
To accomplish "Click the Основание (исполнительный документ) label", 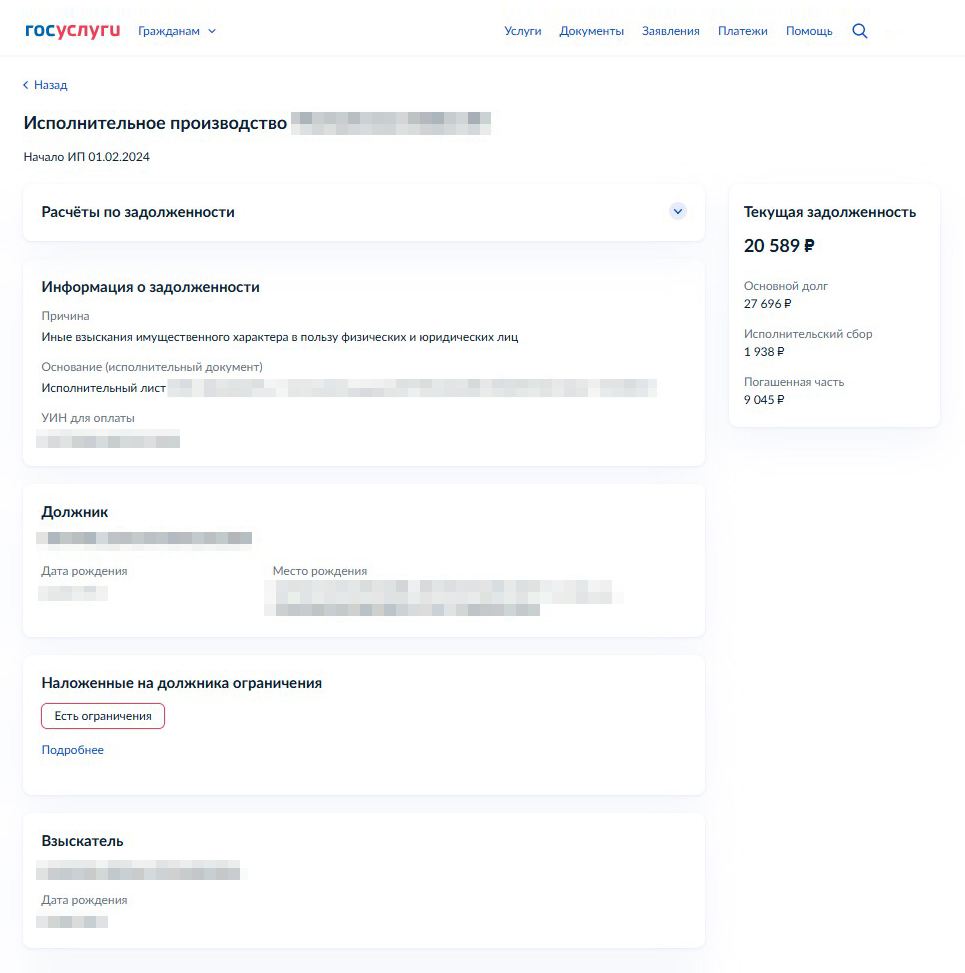I will 152,367.
